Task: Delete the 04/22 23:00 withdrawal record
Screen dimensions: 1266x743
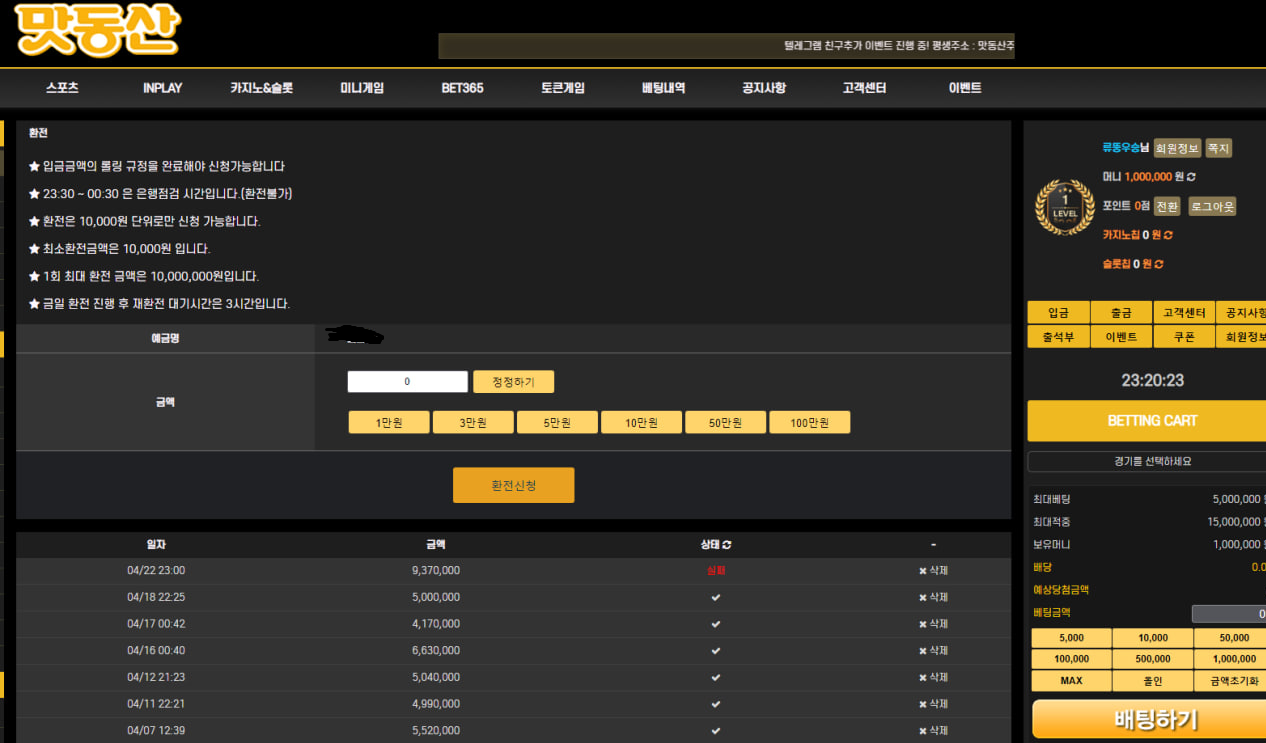Action: (x=933, y=571)
